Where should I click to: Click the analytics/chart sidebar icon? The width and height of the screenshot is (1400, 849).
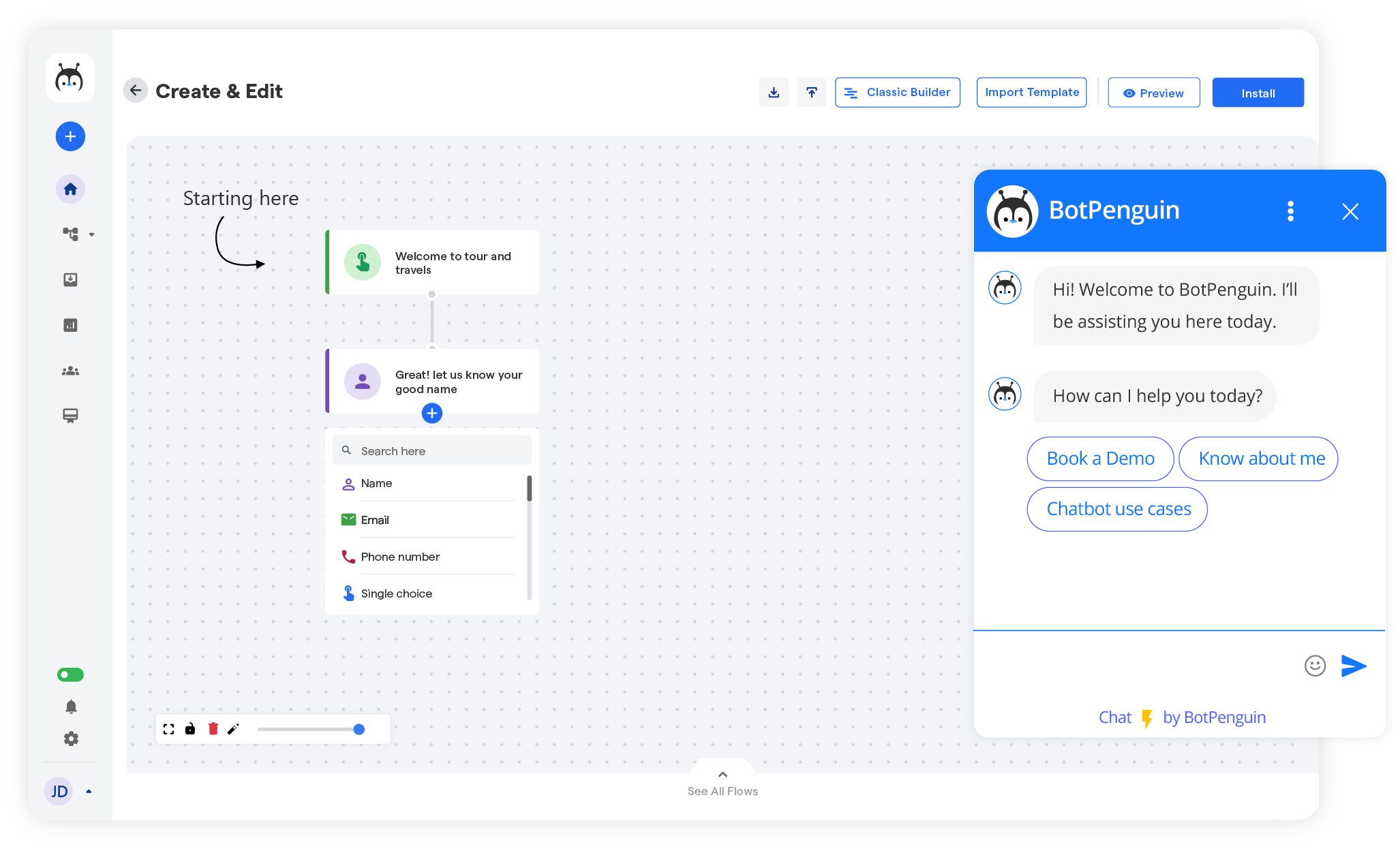(70, 325)
